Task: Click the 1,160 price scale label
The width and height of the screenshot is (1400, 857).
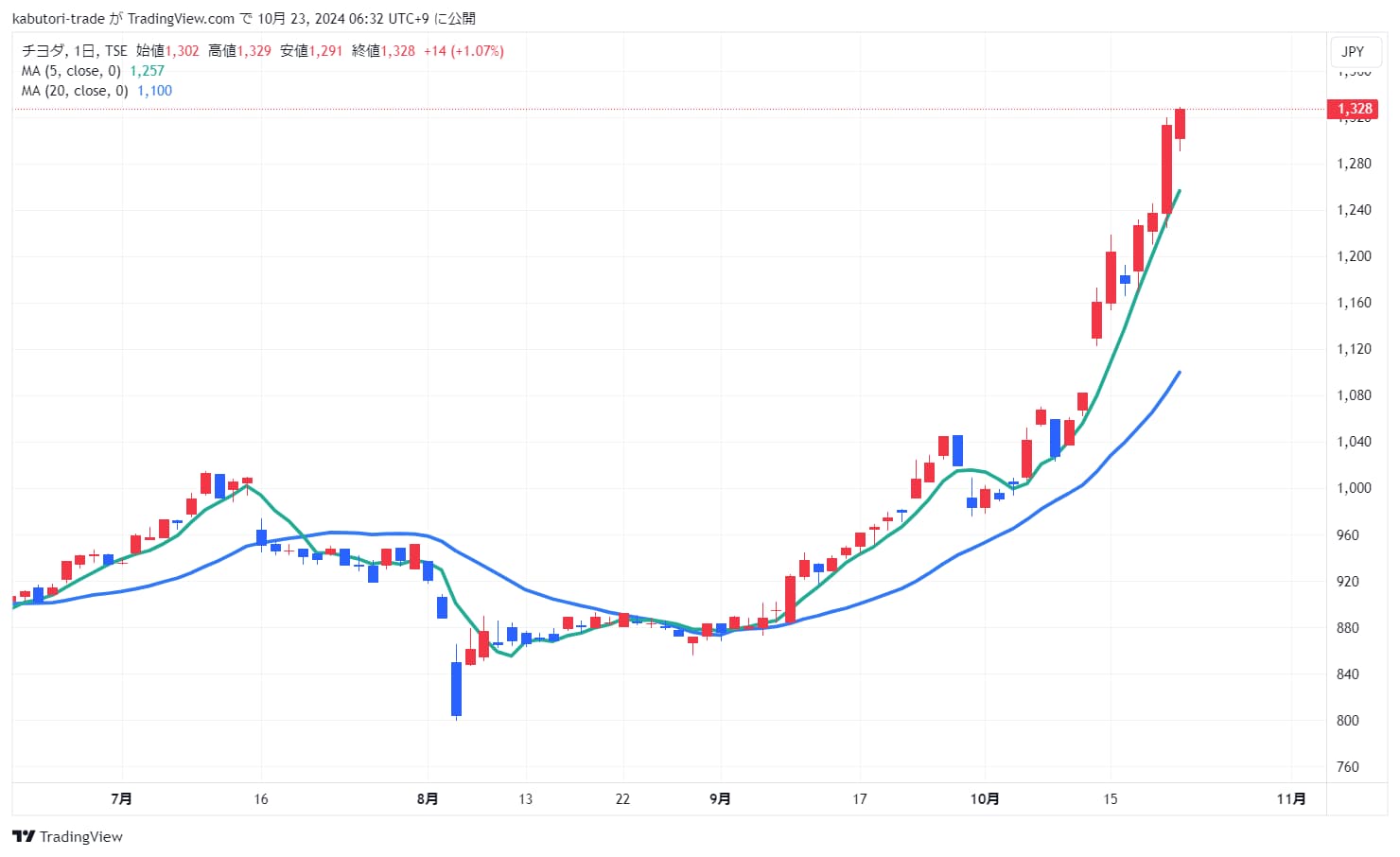Action: pos(1354,303)
